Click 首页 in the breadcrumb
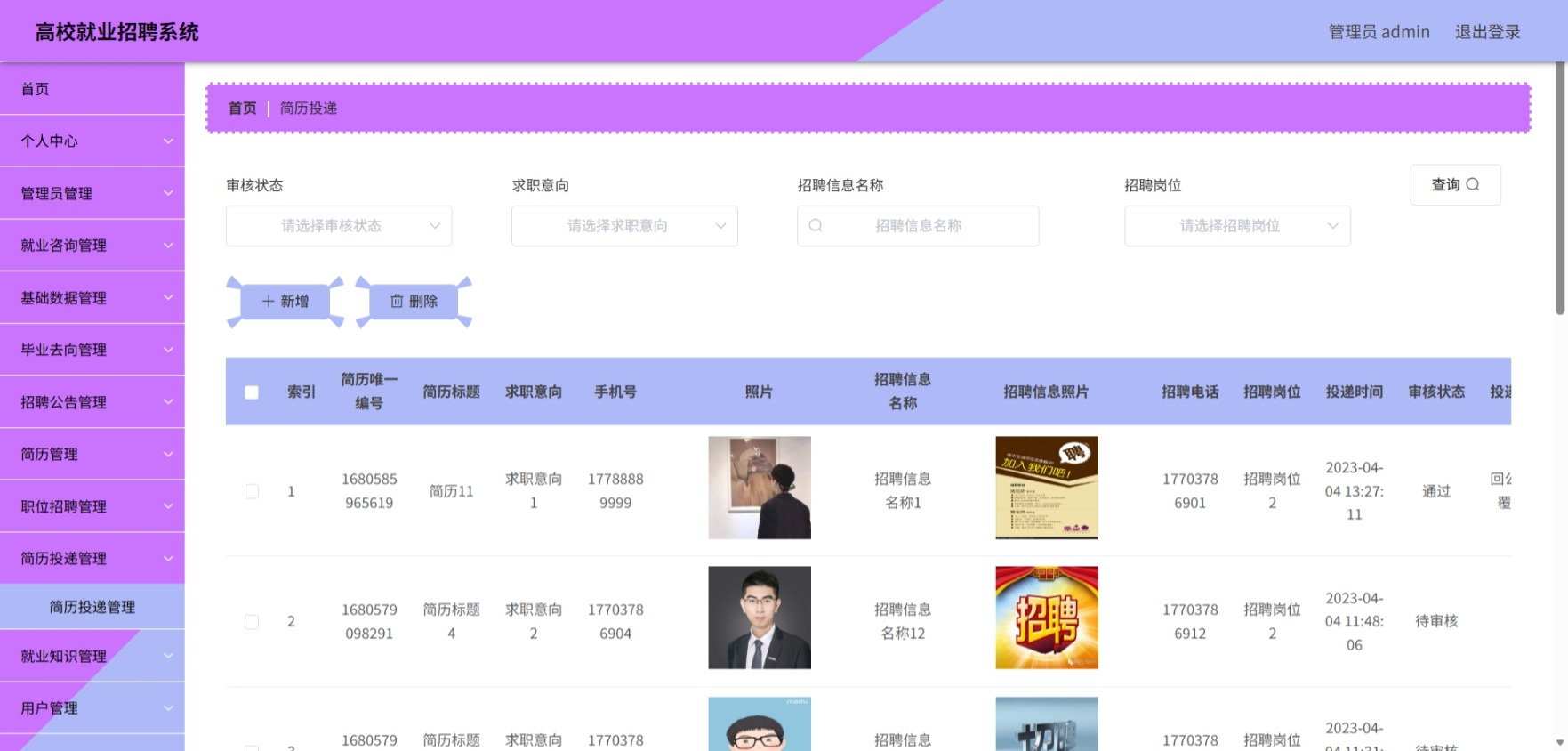 point(242,109)
